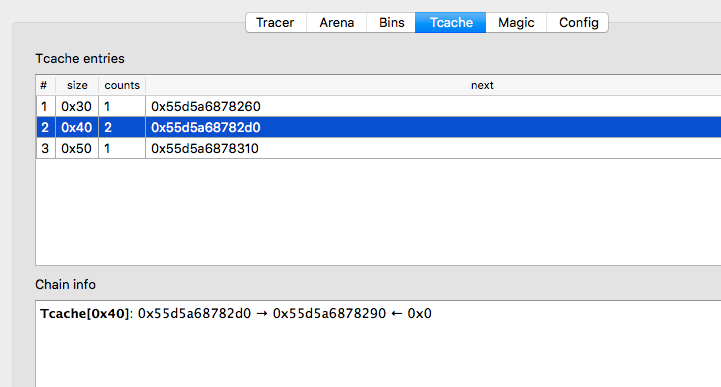
Task: Click 0x55d5a6878290 in the chain info text
Action: point(329,313)
